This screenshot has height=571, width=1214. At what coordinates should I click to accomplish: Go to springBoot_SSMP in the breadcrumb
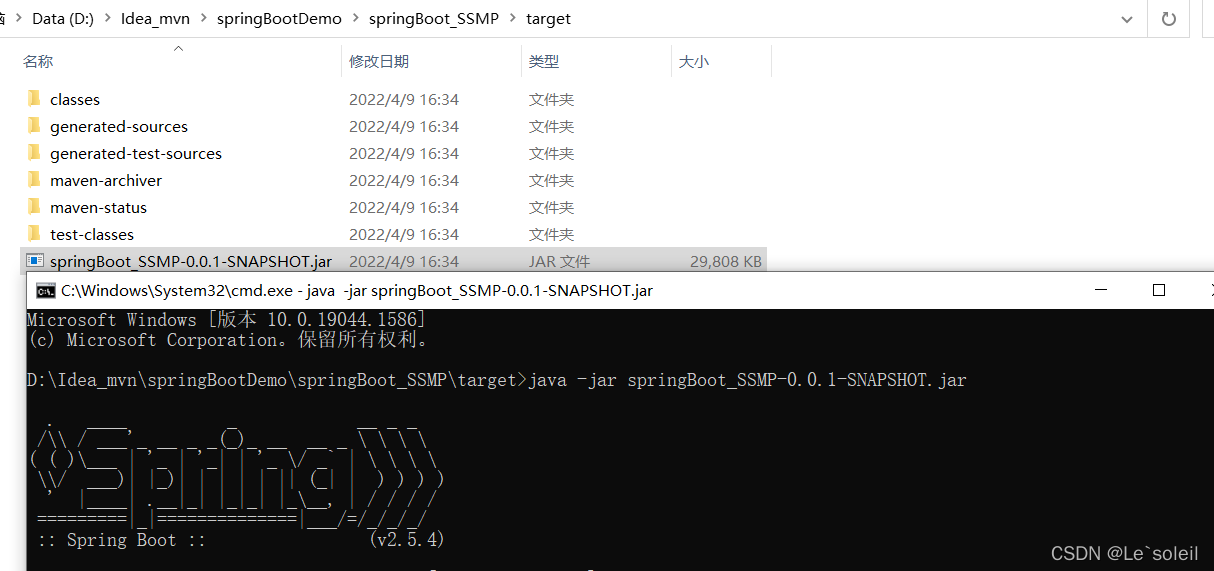click(x=433, y=18)
